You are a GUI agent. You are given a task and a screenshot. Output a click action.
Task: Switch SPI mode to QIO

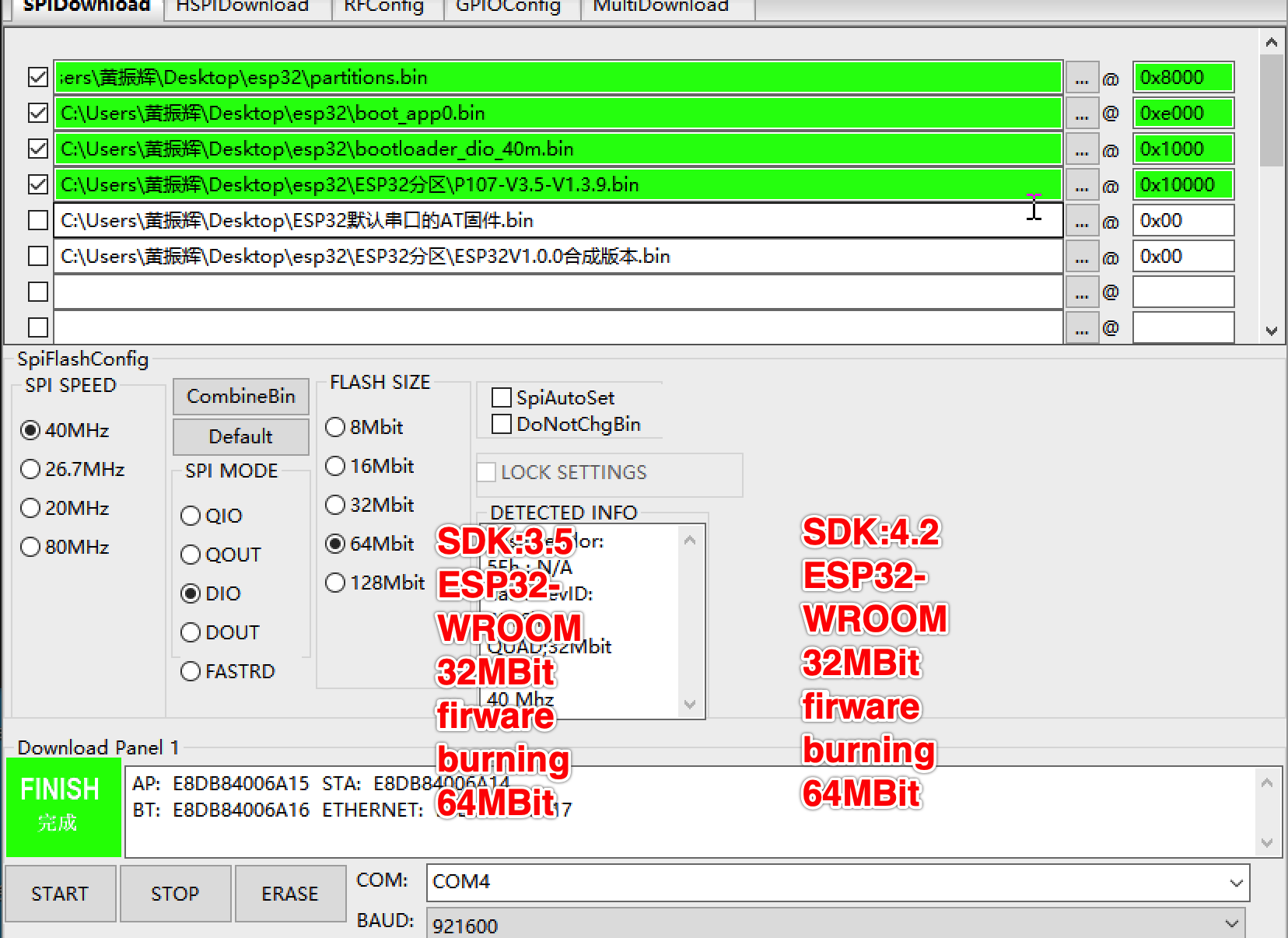(191, 516)
